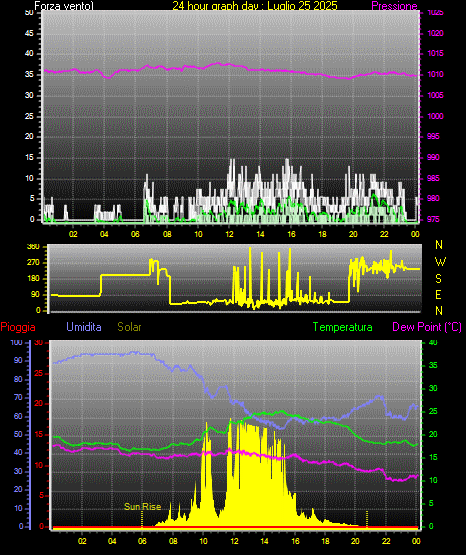
Task: Click the 360 value on direction scale
Action: tap(33, 247)
